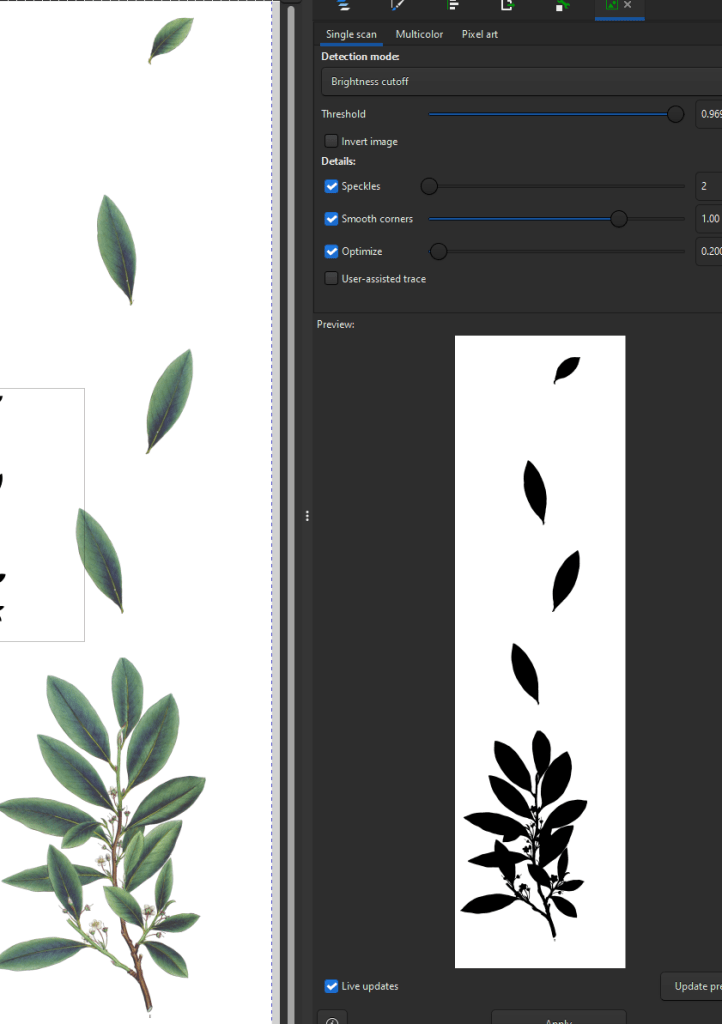Click the Speckles value input field

click(x=708, y=186)
